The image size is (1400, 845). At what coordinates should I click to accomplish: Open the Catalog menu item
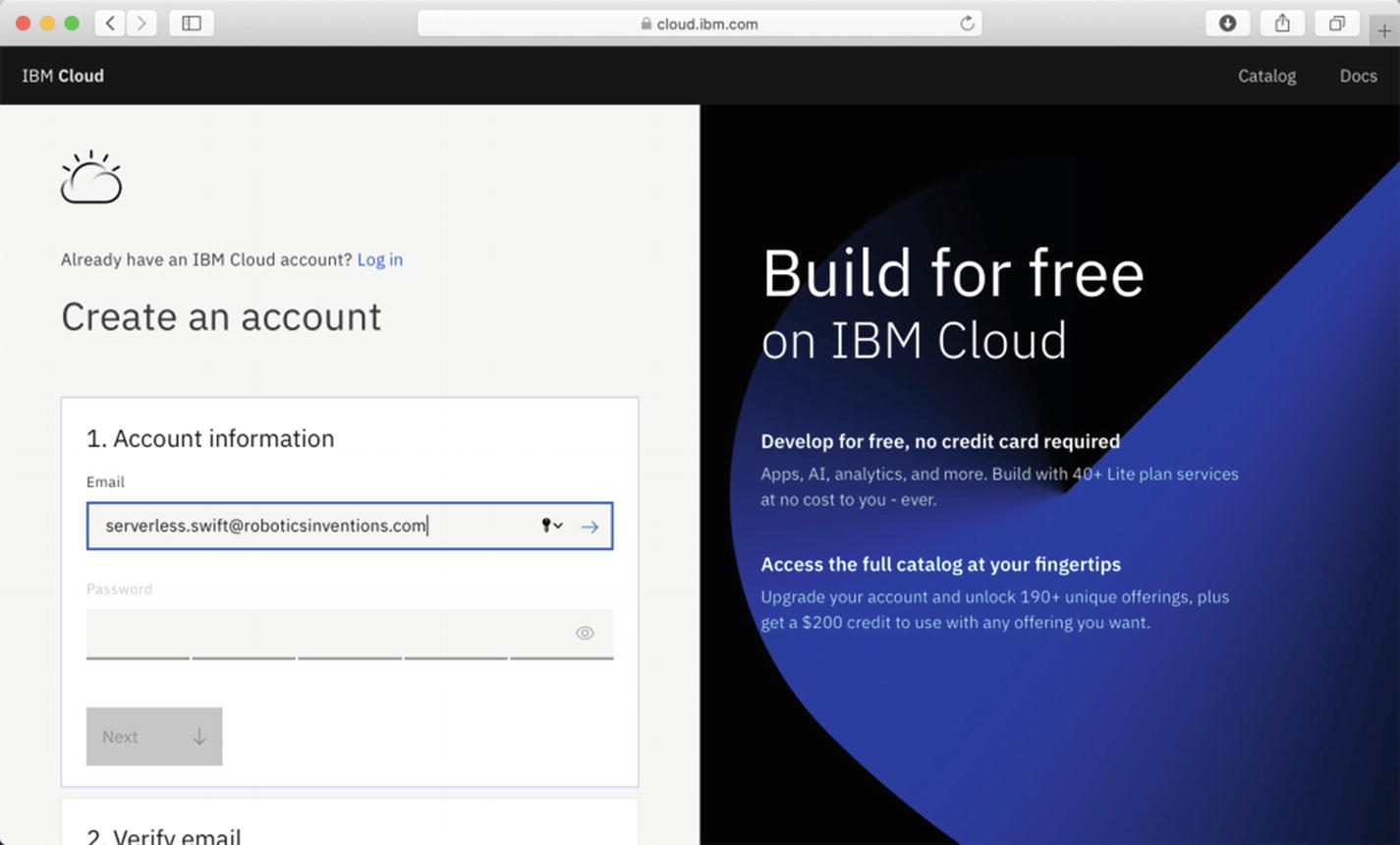[1266, 76]
